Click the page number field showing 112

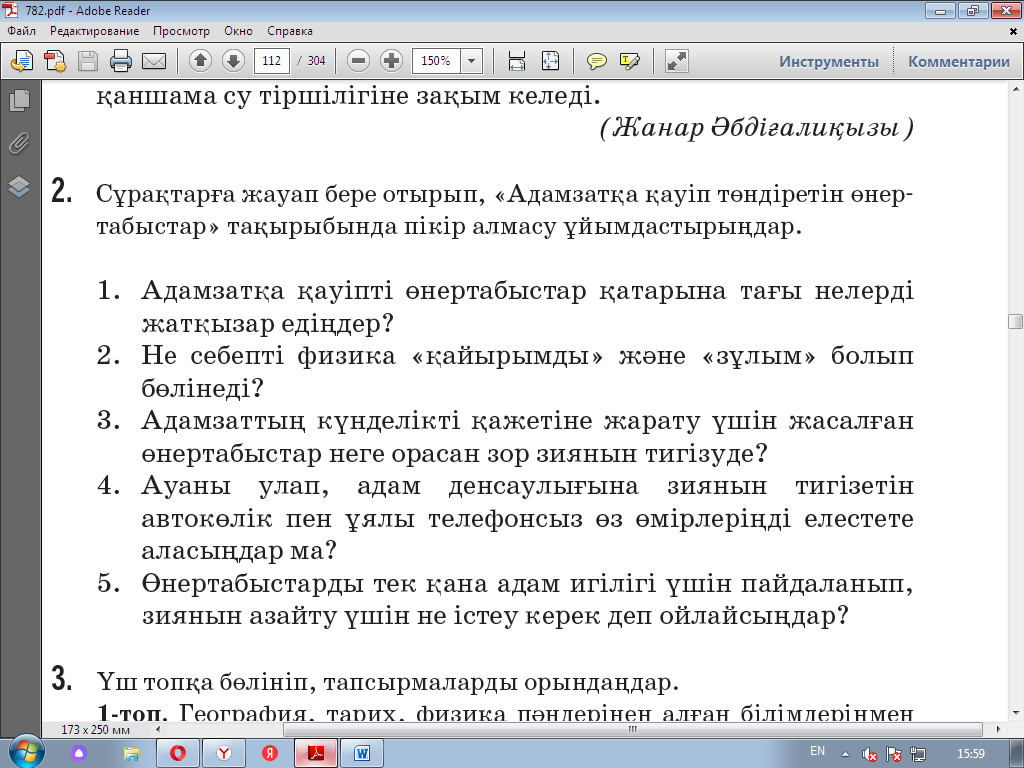point(272,61)
